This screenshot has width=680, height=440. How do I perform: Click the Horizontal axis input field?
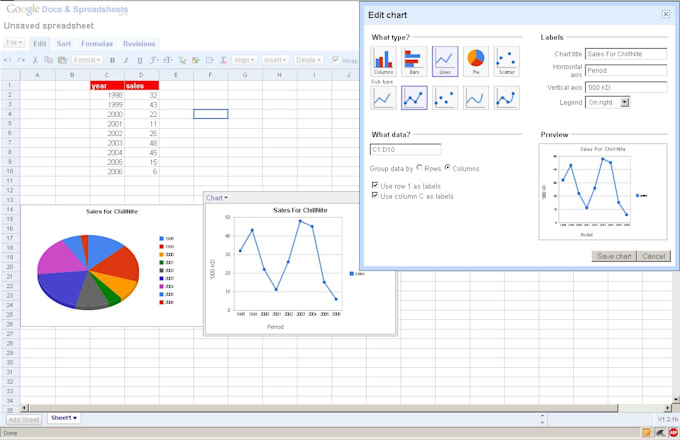pyautogui.click(x=626, y=70)
